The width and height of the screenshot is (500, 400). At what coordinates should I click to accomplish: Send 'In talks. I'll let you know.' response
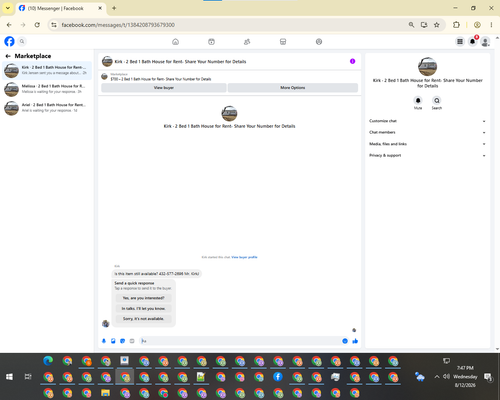pyautogui.click(x=143, y=308)
